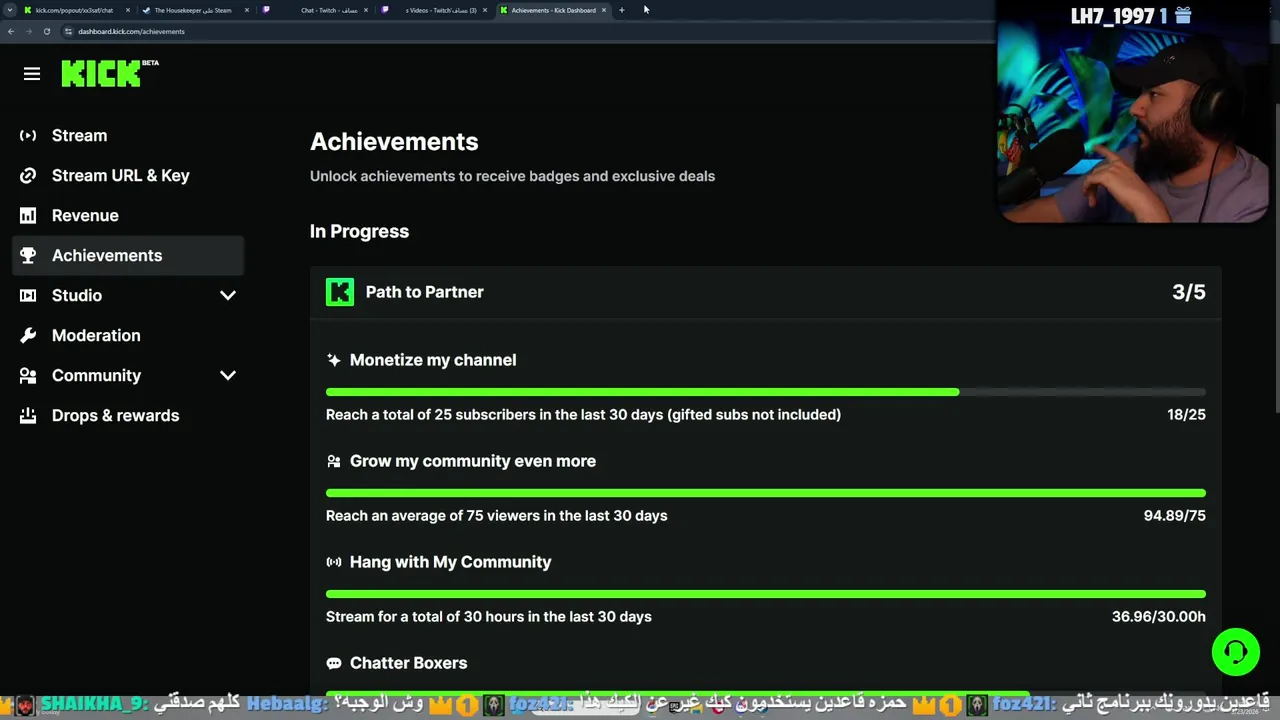
Task: Click the Unlock achievements description text
Action: click(x=512, y=176)
